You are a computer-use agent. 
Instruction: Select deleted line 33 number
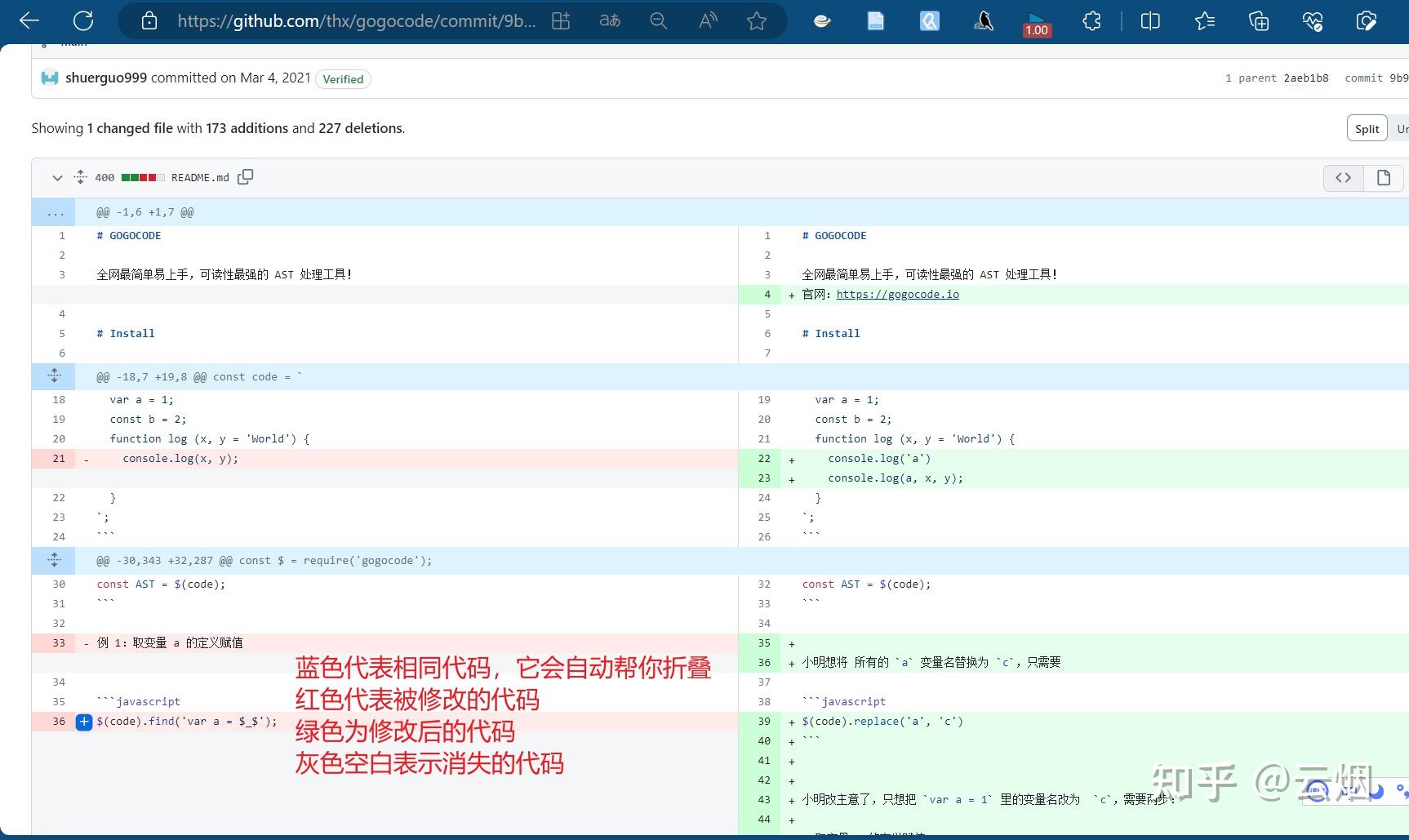(55, 643)
